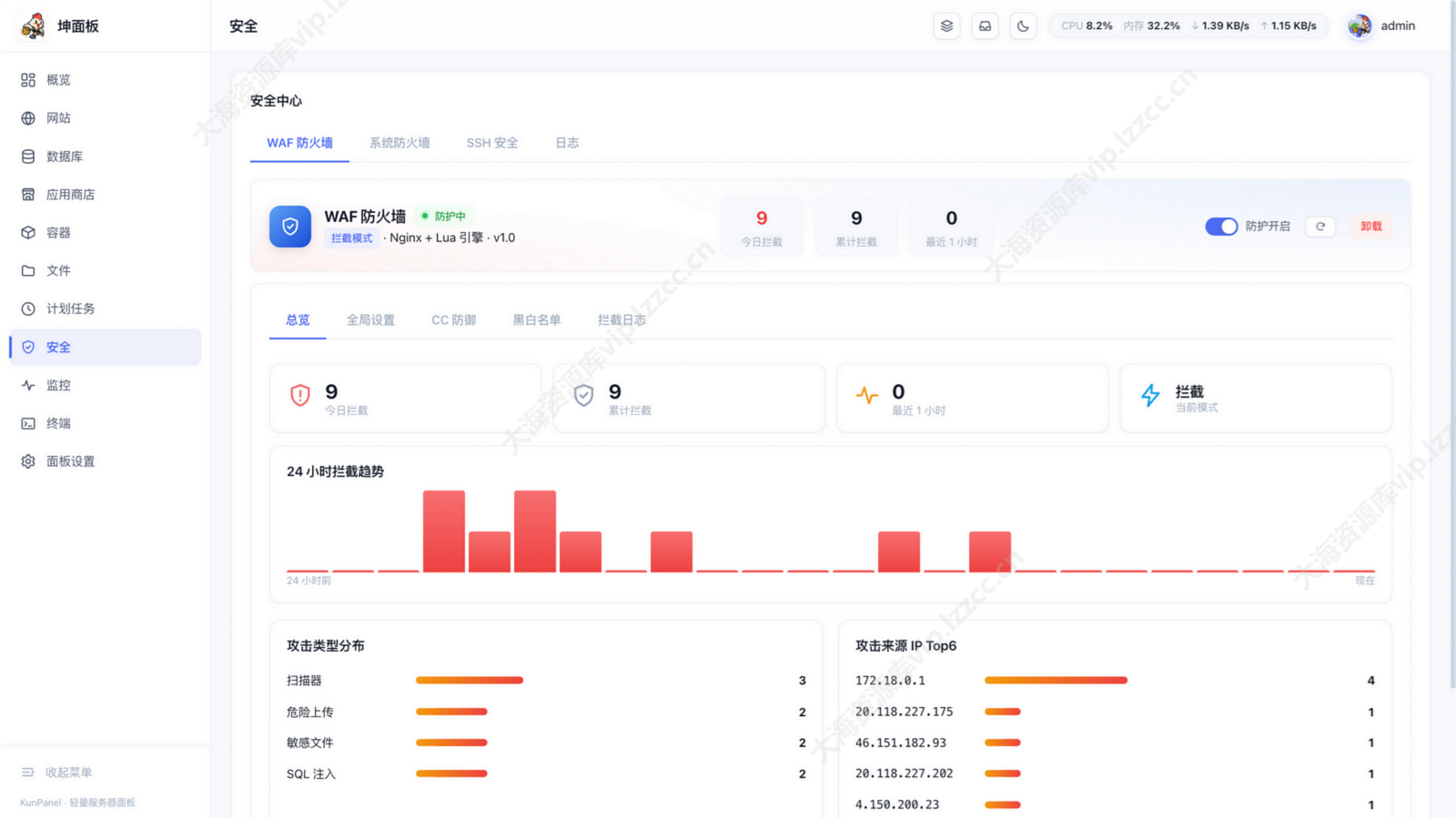Open the 计划任务 clock icon
The image size is (1456, 819).
tap(28, 309)
